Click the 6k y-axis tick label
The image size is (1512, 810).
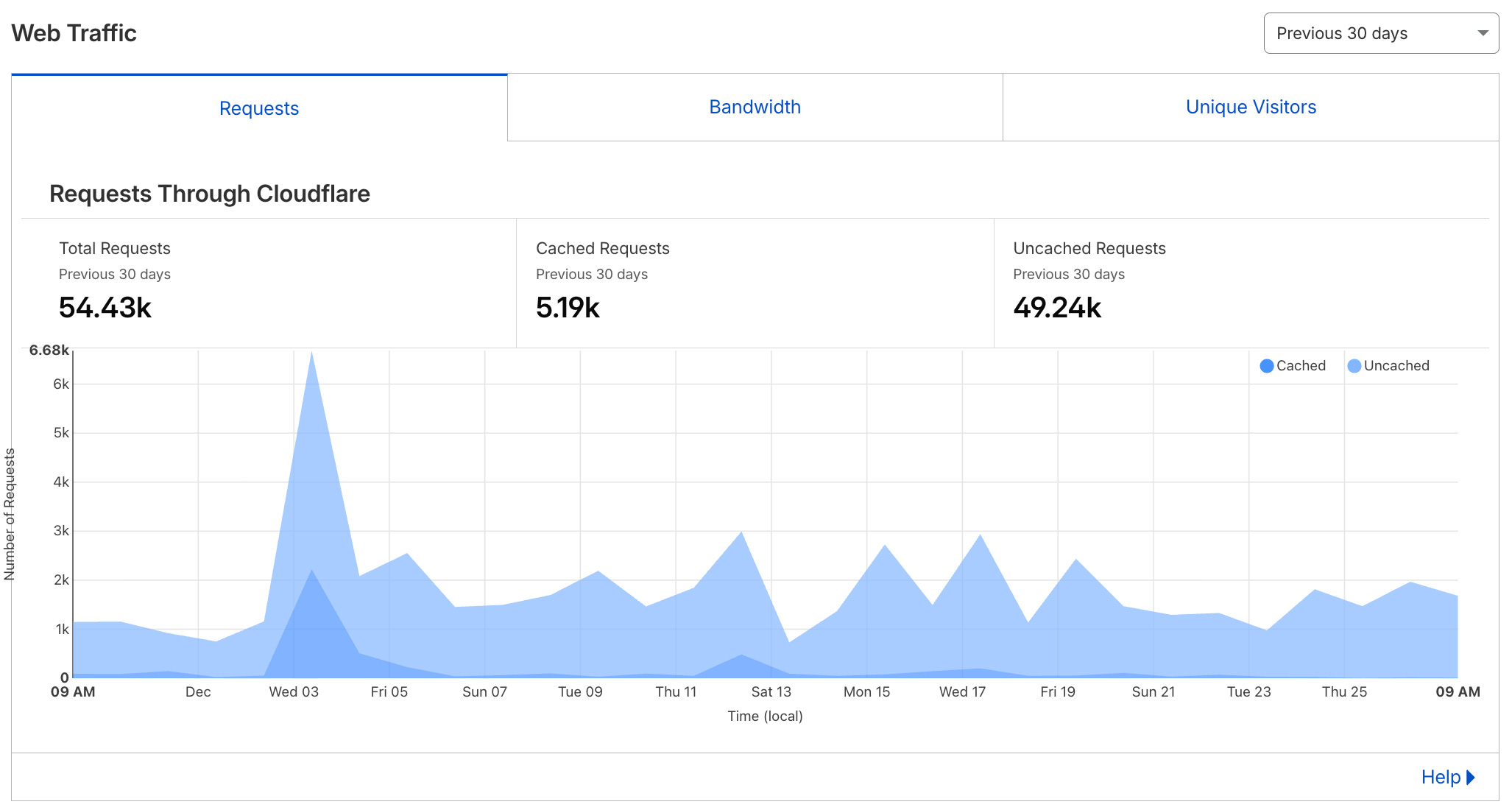pyautogui.click(x=61, y=384)
